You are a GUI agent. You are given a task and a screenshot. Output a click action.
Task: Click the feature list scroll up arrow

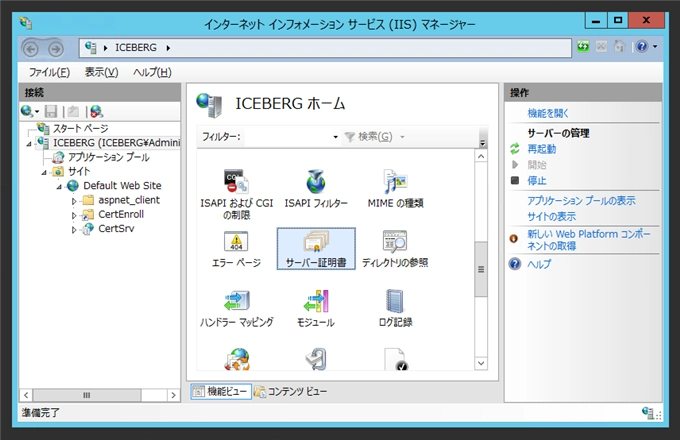coord(481,156)
